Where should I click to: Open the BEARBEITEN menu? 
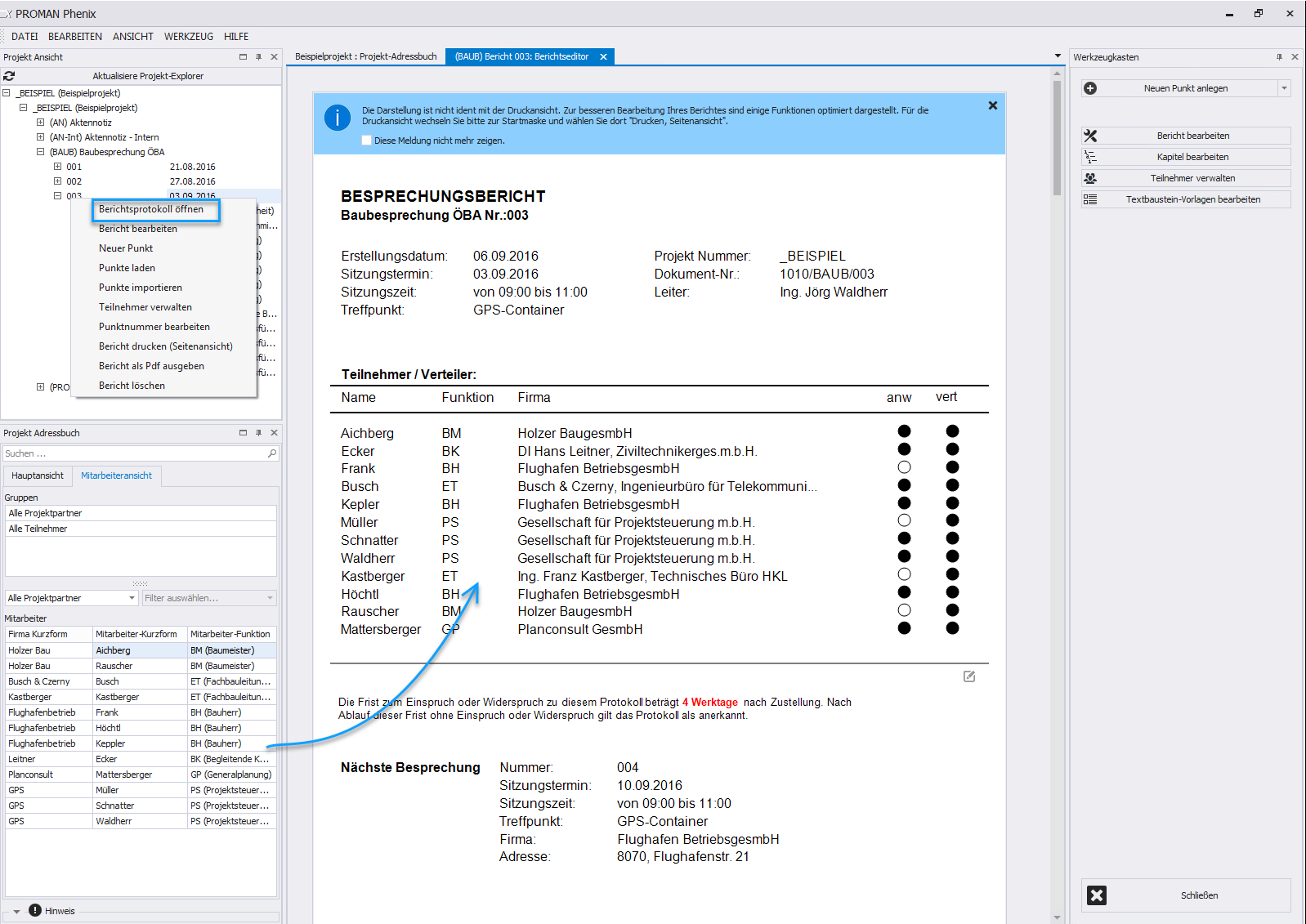tap(75, 37)
